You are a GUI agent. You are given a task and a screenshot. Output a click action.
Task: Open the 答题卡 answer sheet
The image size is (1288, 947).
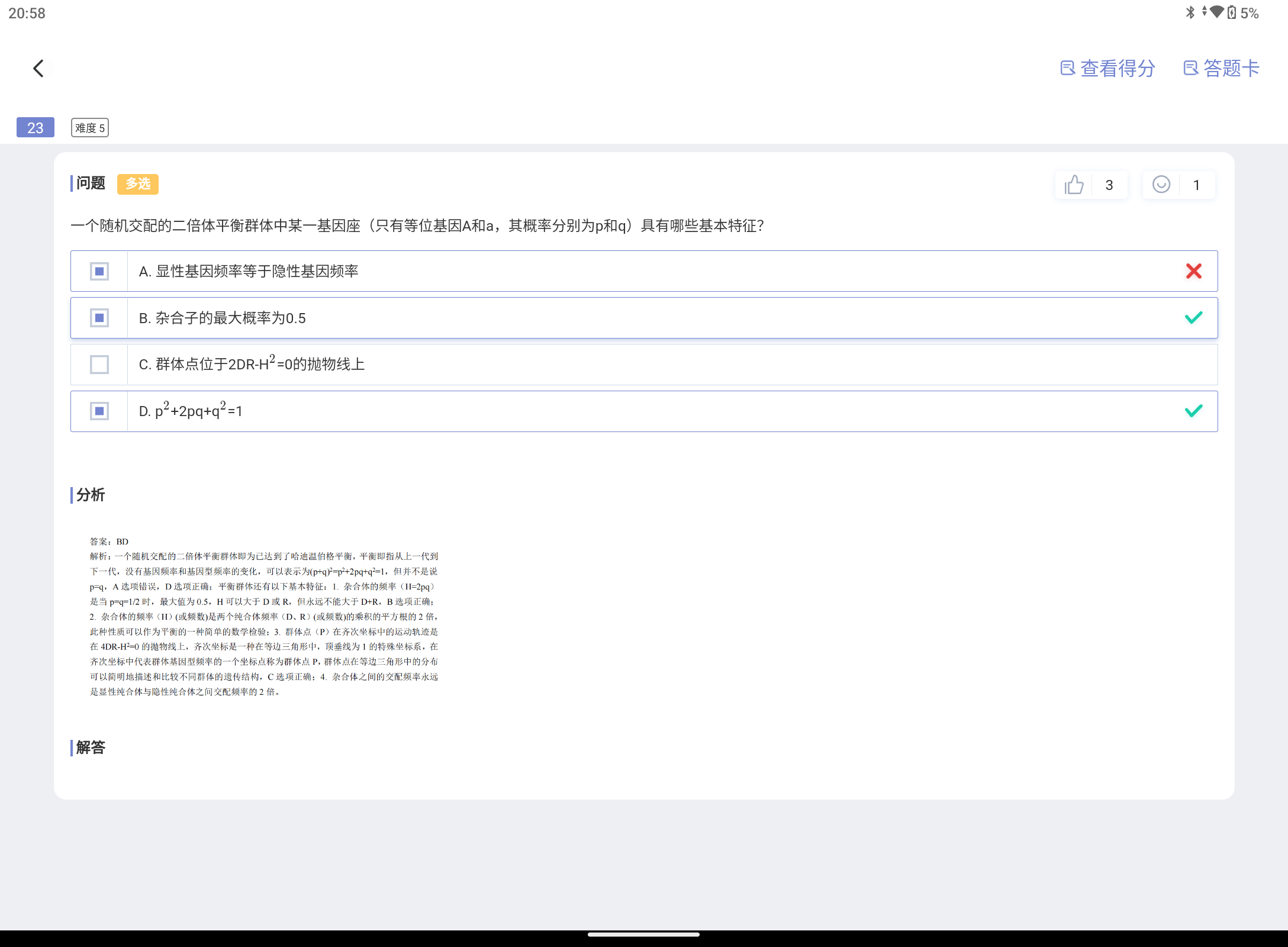1221,69
